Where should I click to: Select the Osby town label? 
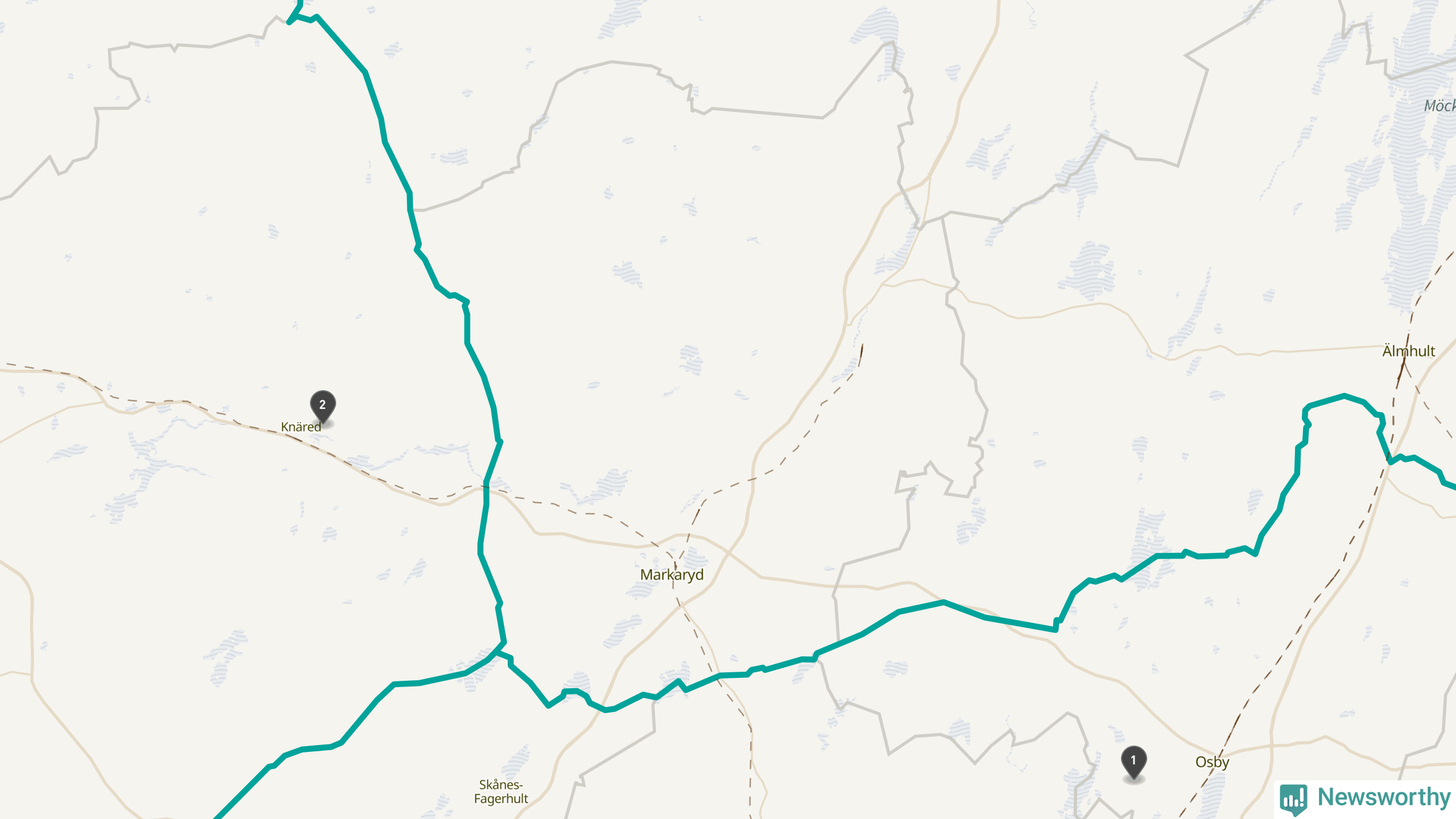point(1212,762)
